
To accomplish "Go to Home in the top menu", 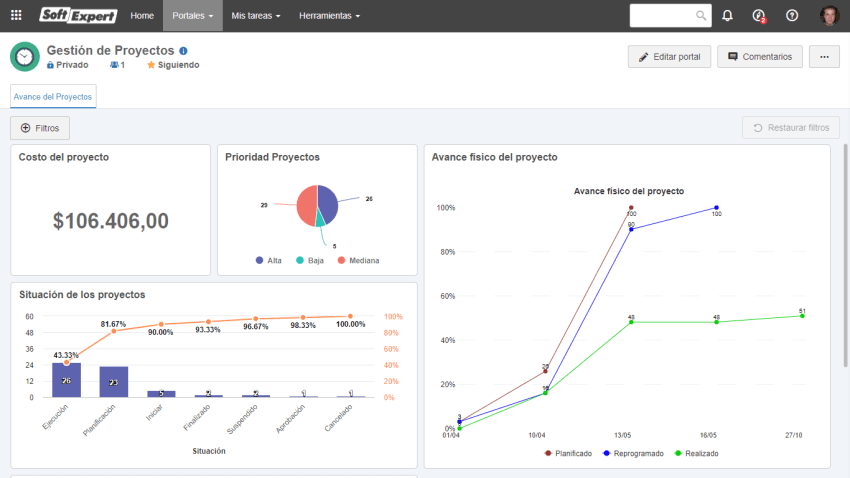I will click(142, 16).
